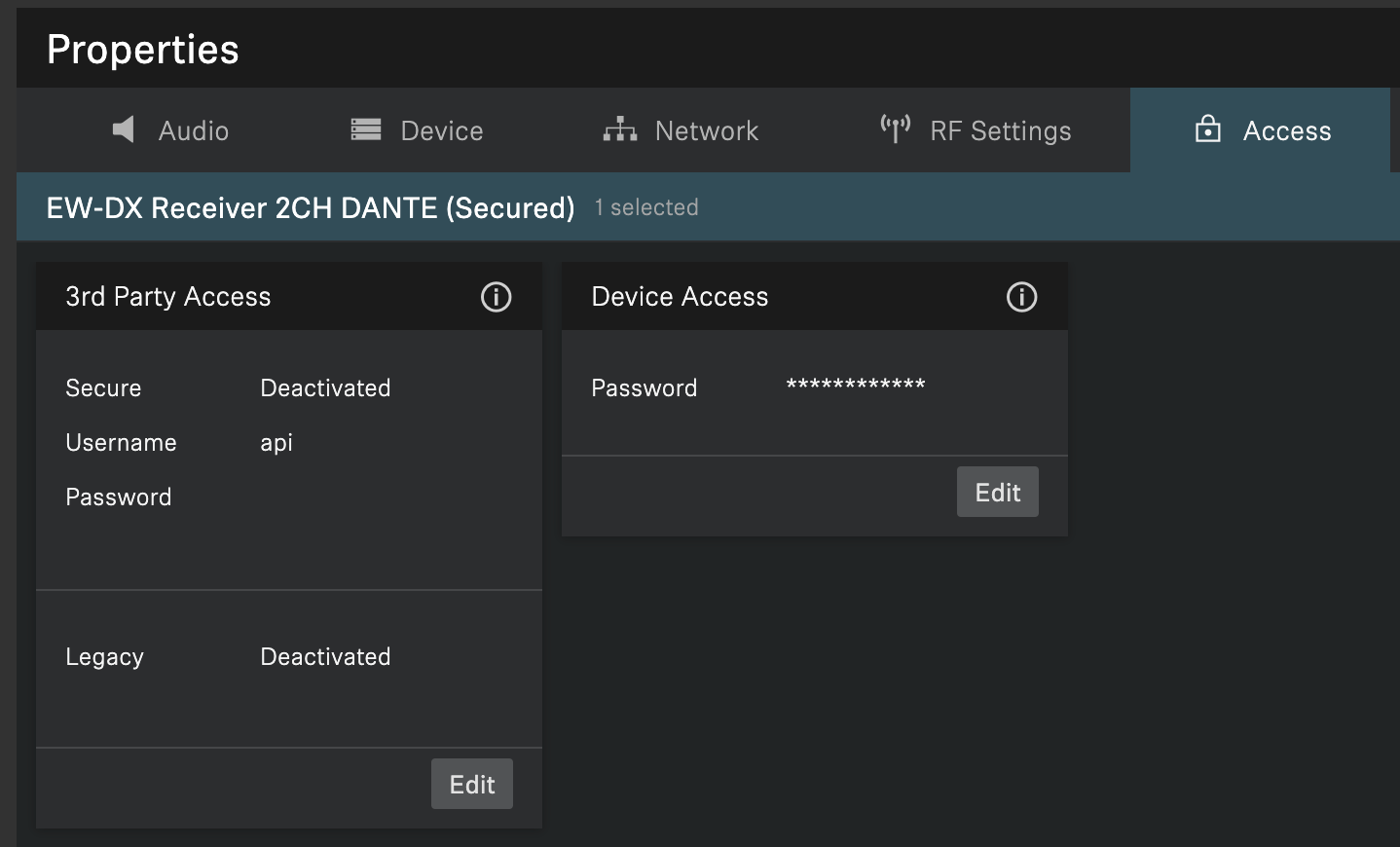Click the antenna icon for RF Settings
Screen dimensions: 1400x847
click(895, 129)
